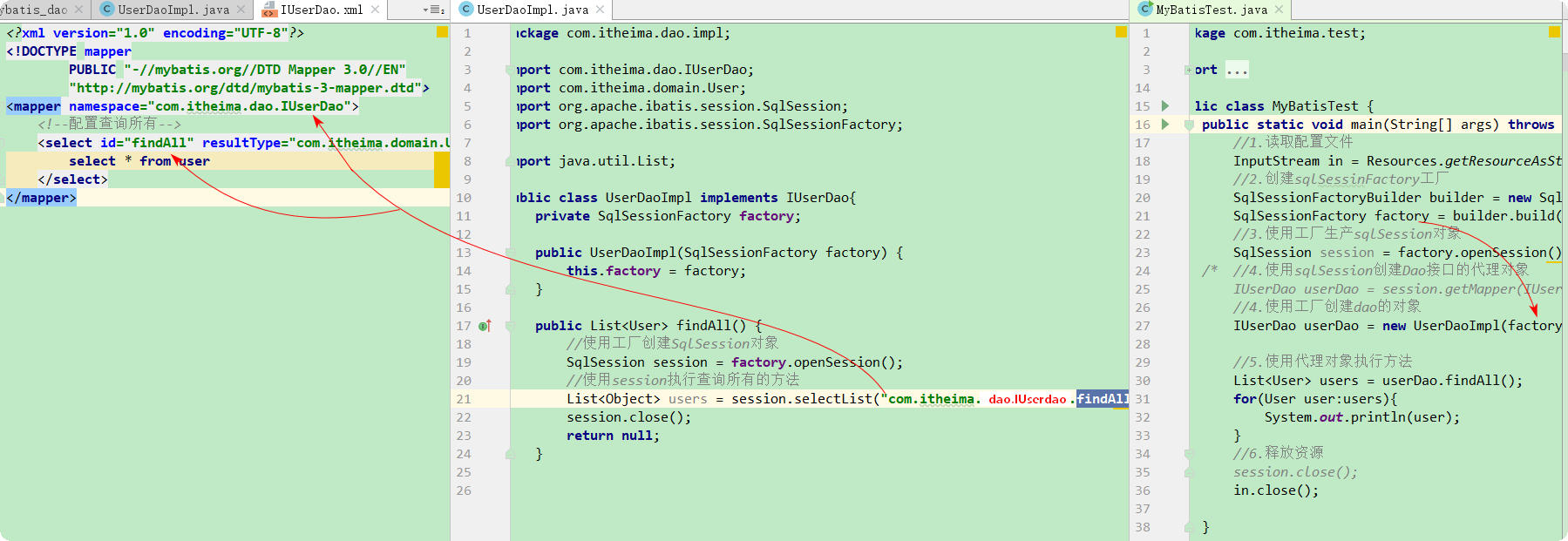Image resolution: width=1568 pixels, height=541 pixels.
Task: Expand collapsed imports at MyBatisTest line 3
Action: [1188, 70]
